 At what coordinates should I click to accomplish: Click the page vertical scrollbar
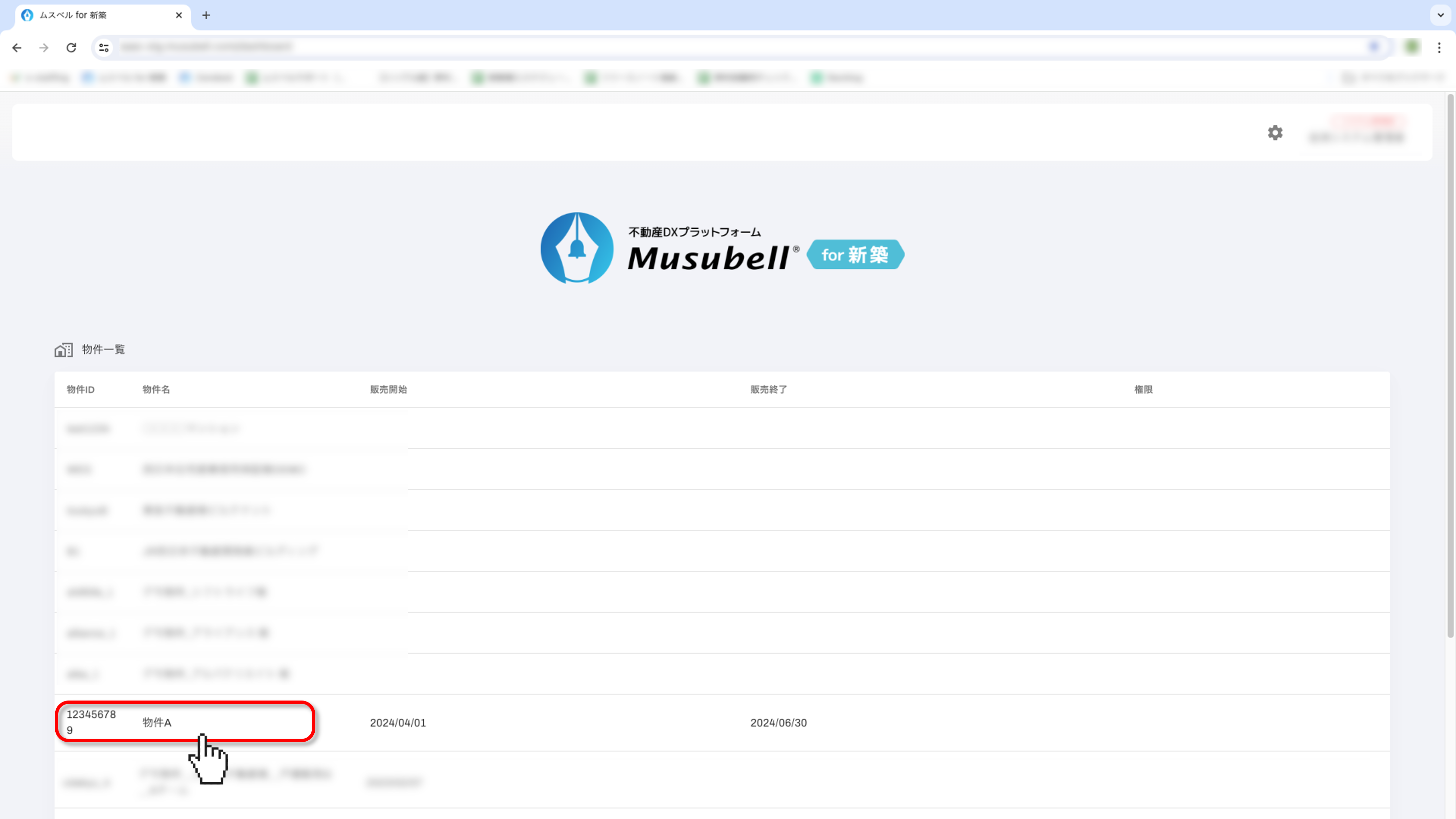coord(1450,367)
